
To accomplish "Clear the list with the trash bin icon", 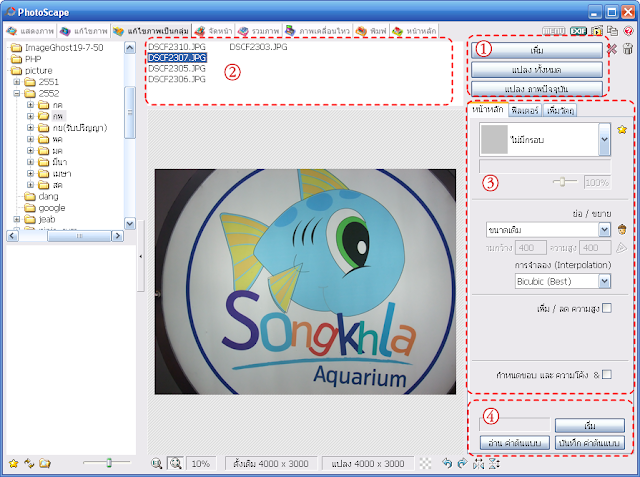I will click(628, 49).
